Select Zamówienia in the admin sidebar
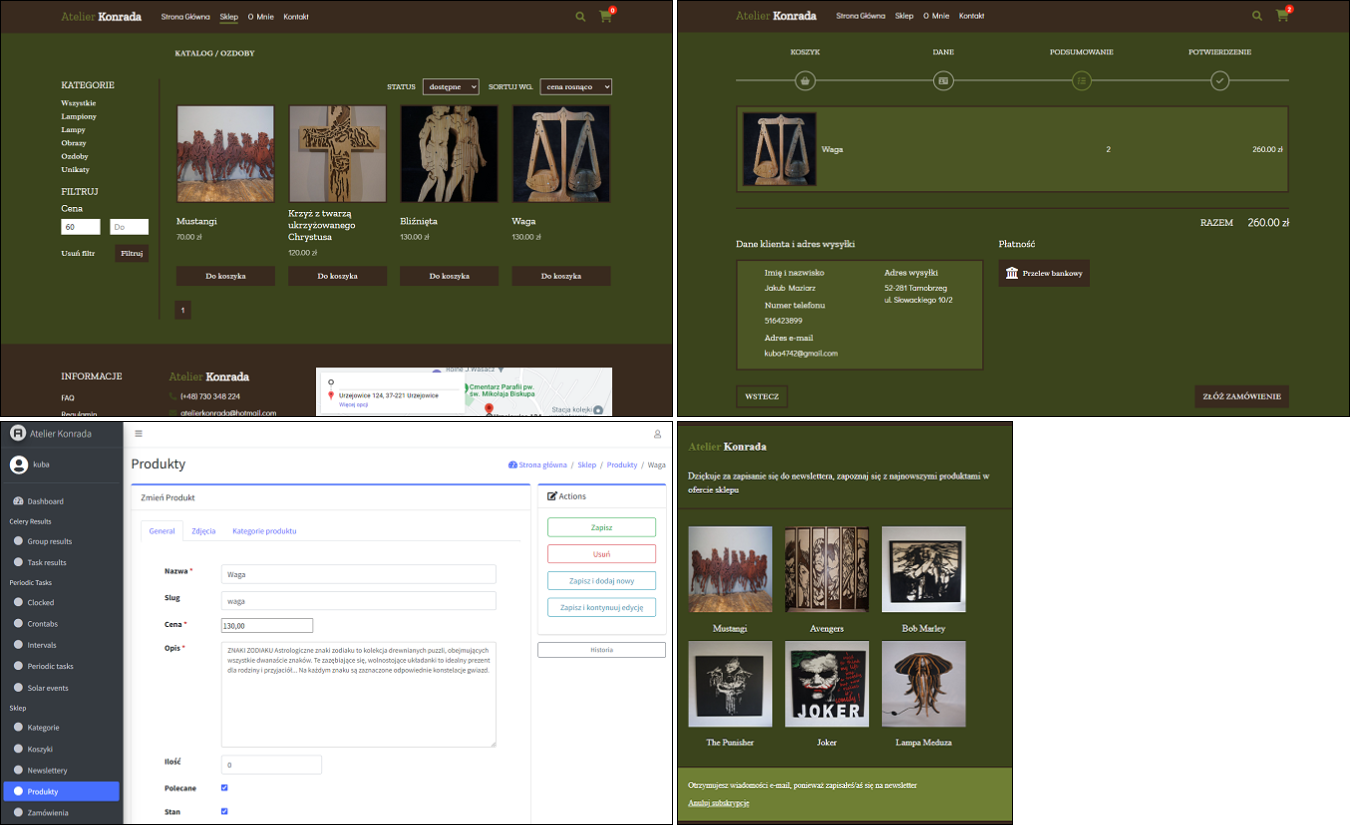This screenshot has width=1350, height=825. [x=50, y=812]
